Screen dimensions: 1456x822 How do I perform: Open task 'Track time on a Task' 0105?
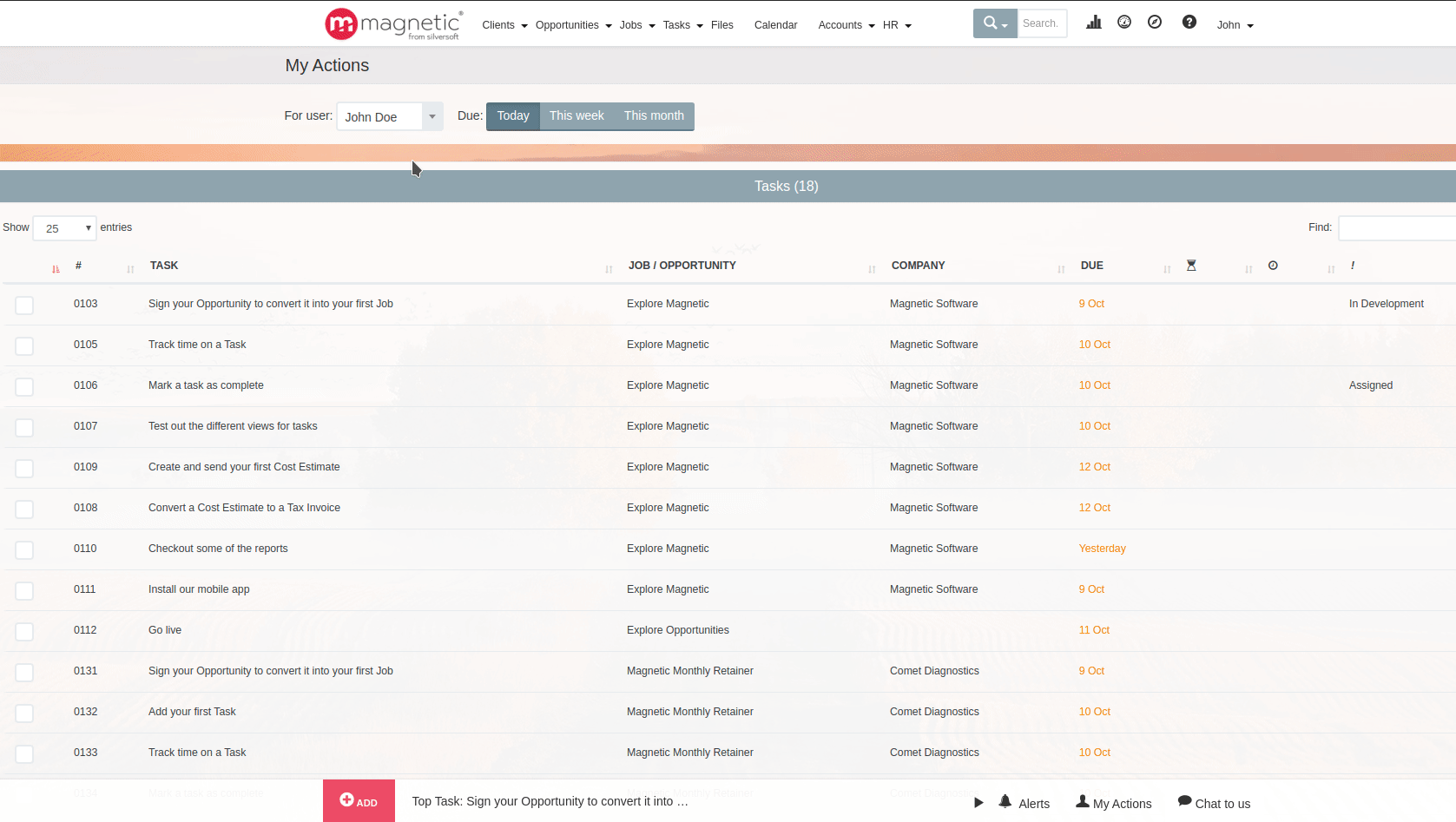coord(197,345)
